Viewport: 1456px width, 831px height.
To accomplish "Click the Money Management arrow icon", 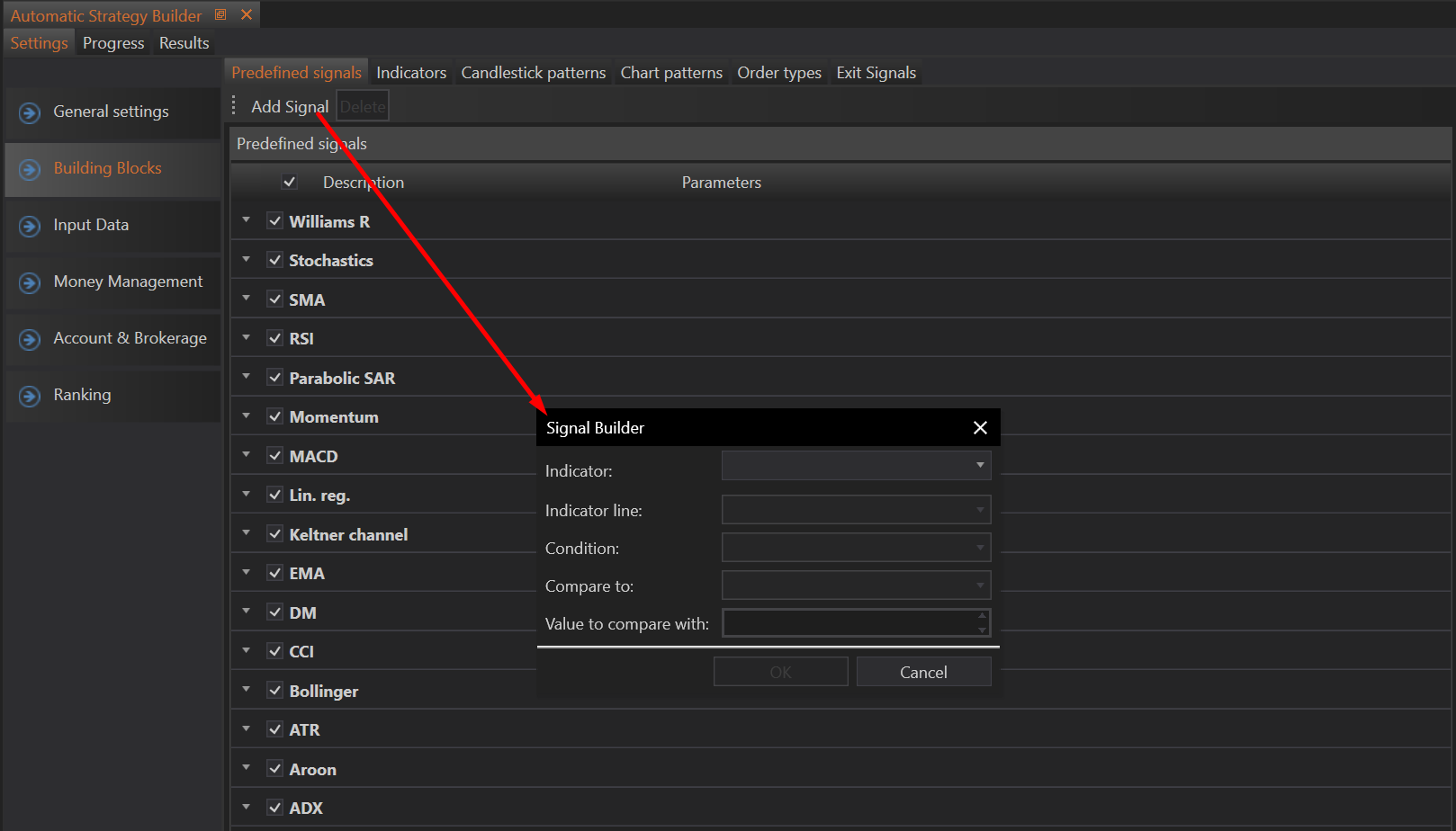I will tap(30, 282).
